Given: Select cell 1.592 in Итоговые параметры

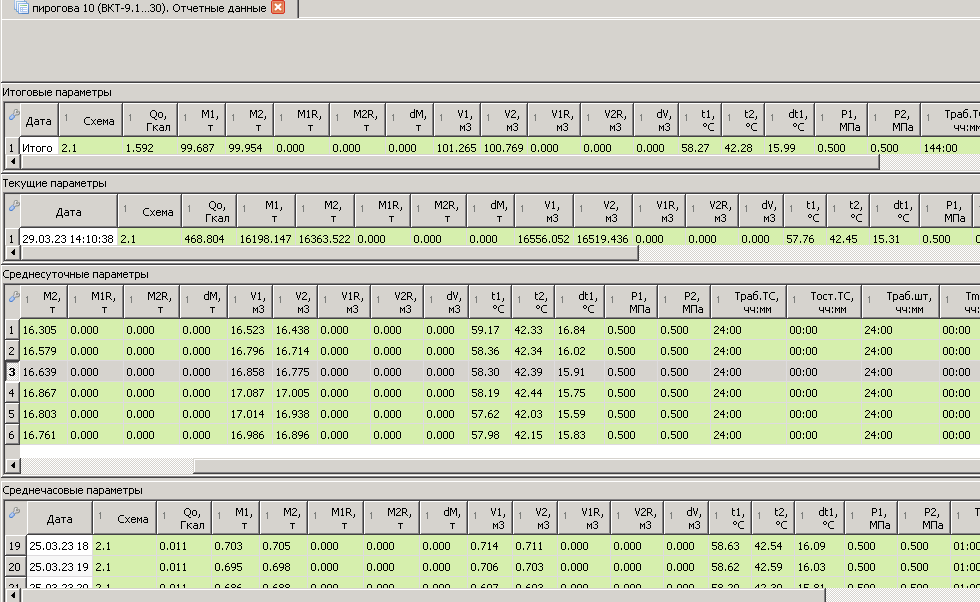Looking at the screenshot, I should 151,148.
